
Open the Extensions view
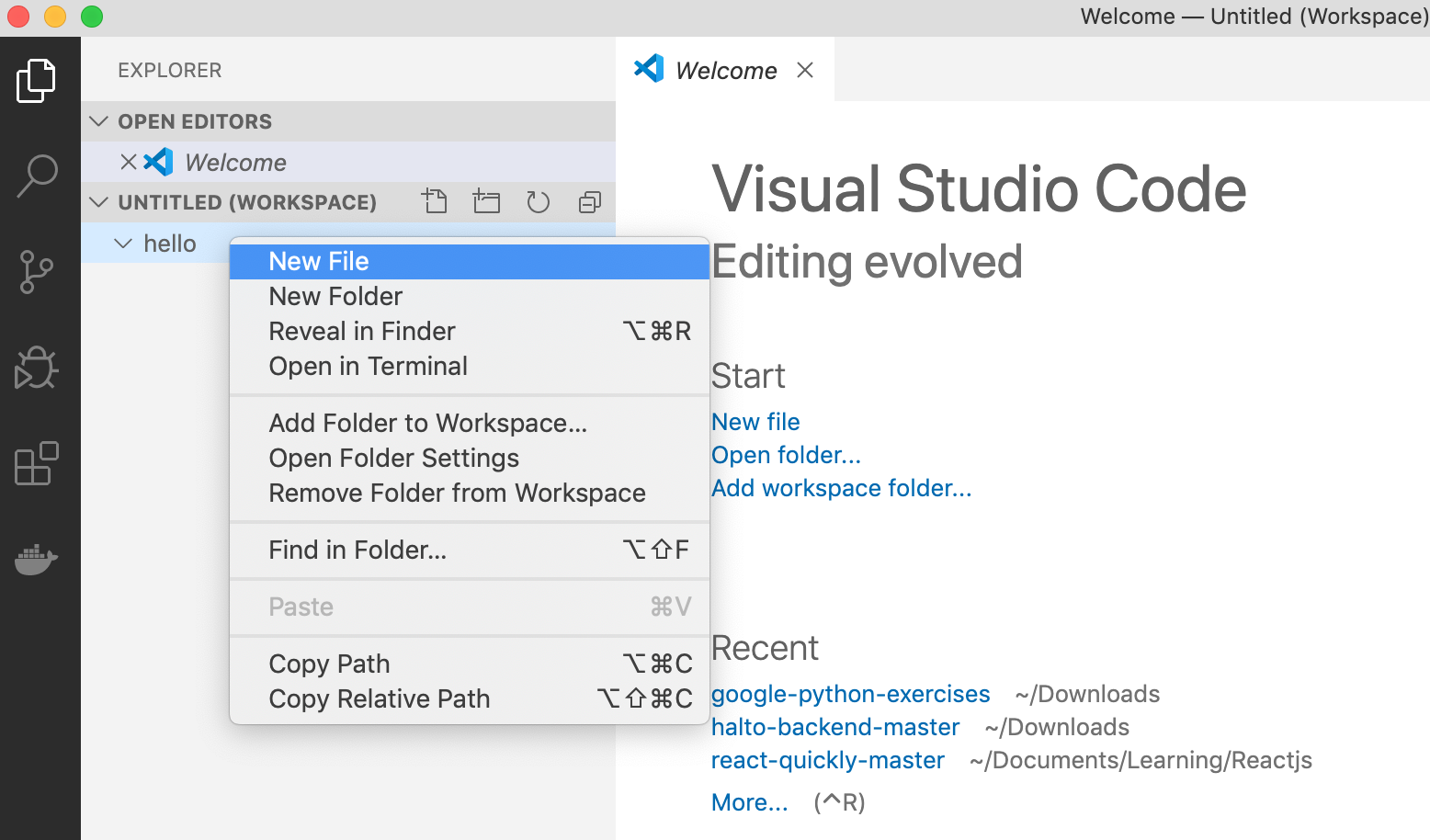click(38, 463)
